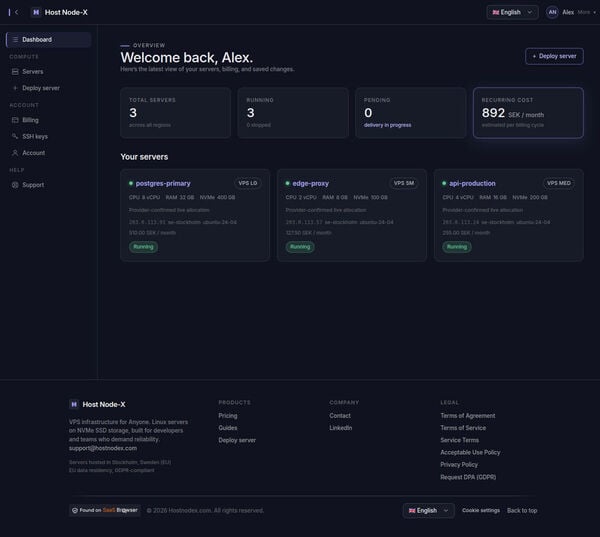Open Privacy Policy link
Image resolution: width=600 pixels, height=537 pixels.
tap(459, 465)
